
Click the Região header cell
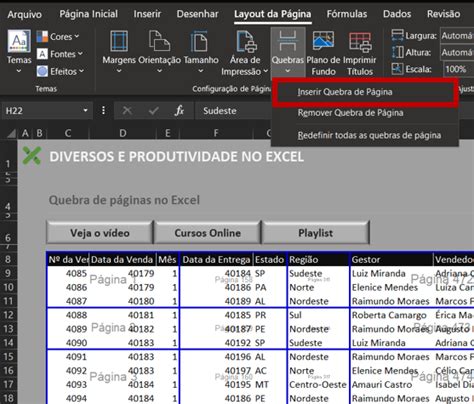[x=318, y=260]
